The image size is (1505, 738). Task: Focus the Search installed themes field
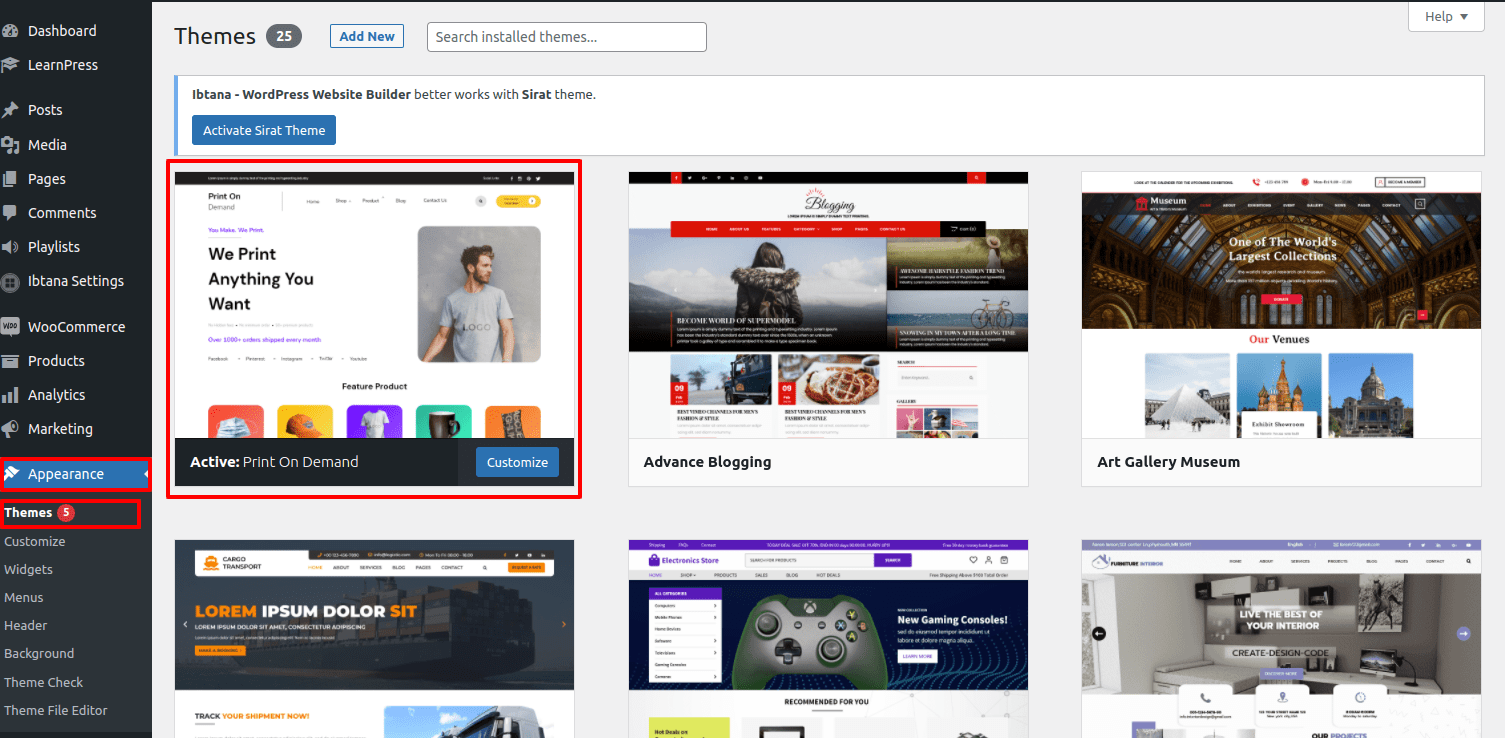point(567,37)
